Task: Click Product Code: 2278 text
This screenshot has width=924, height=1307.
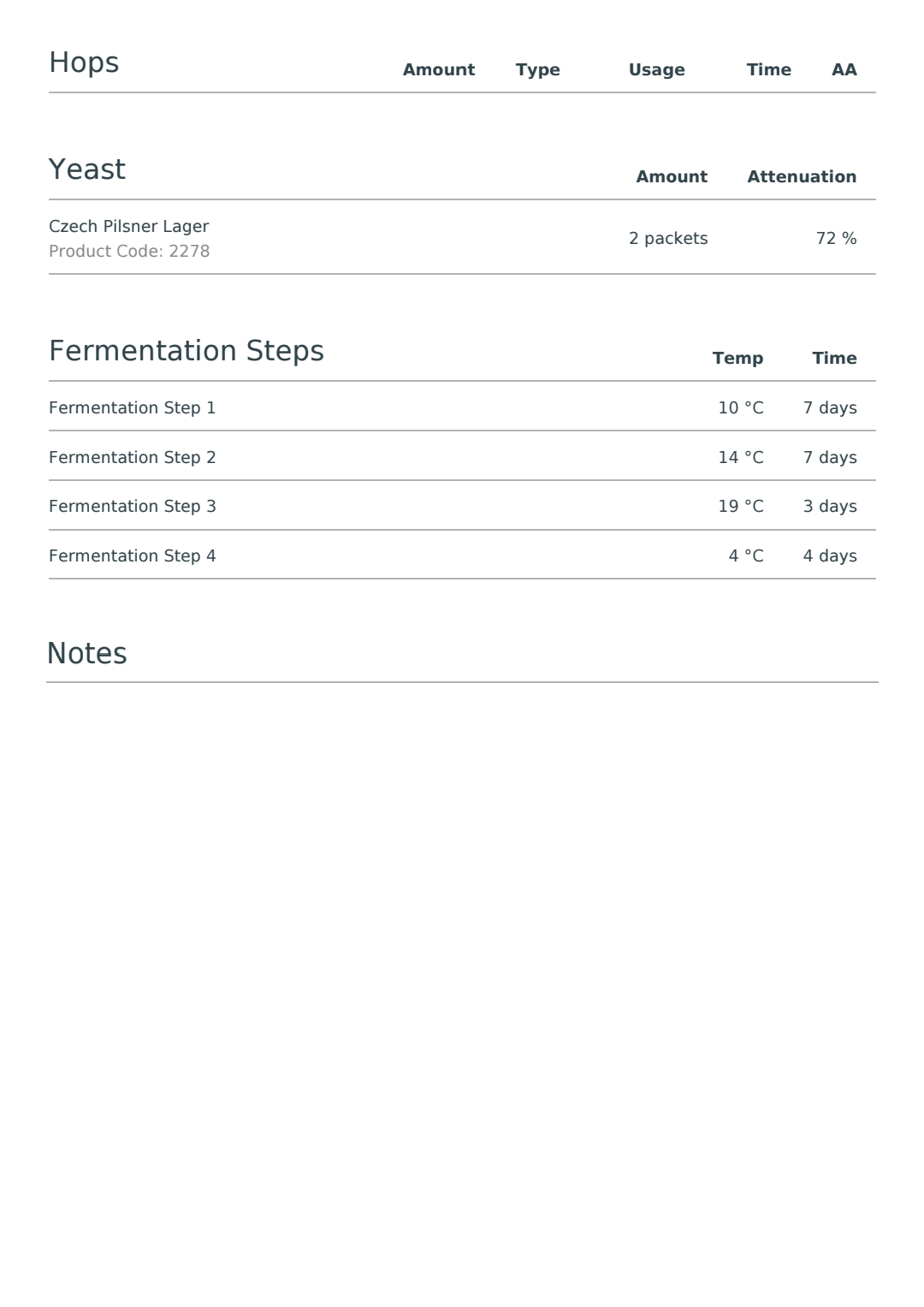Action: coord(129,252)
